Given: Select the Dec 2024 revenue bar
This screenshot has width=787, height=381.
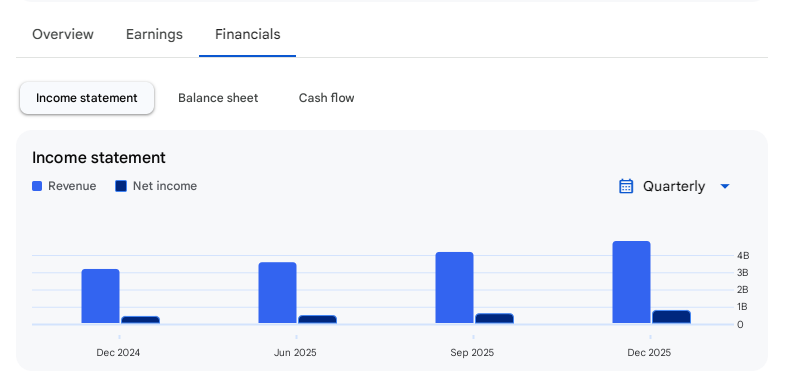Looking at the screenshot, I should [100, 296].
